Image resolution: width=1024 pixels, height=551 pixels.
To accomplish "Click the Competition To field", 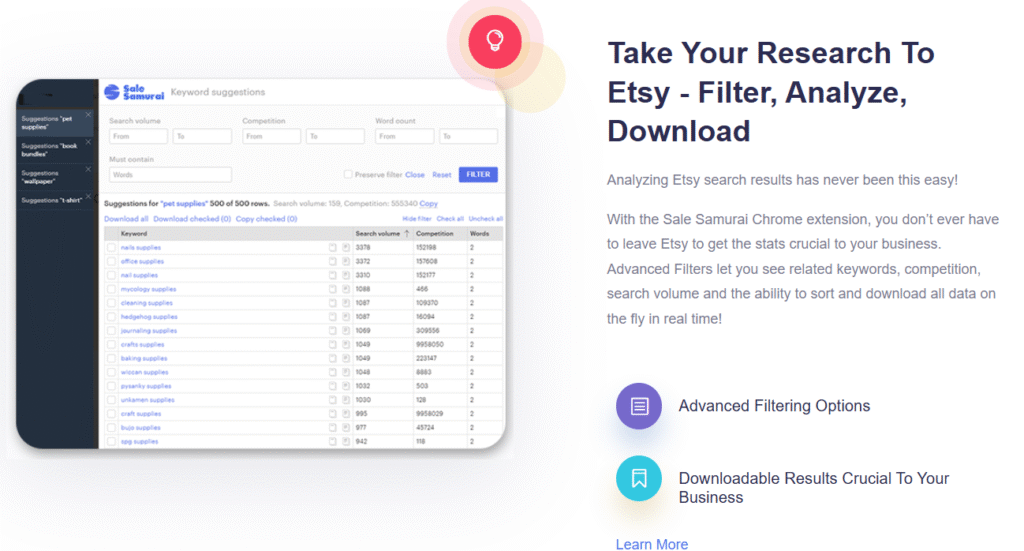I will (336, 136).
